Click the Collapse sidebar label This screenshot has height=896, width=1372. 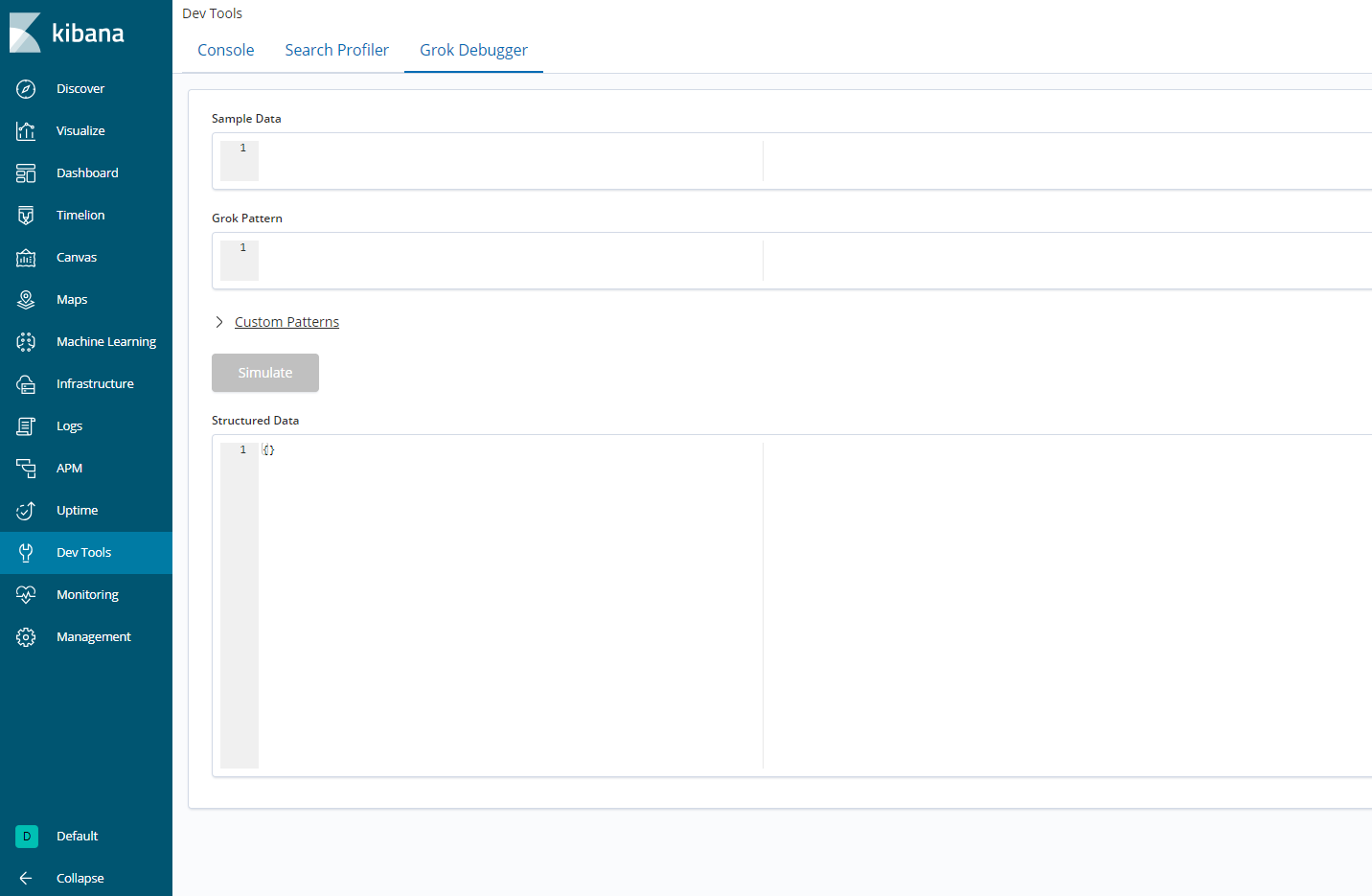point(80,879)
